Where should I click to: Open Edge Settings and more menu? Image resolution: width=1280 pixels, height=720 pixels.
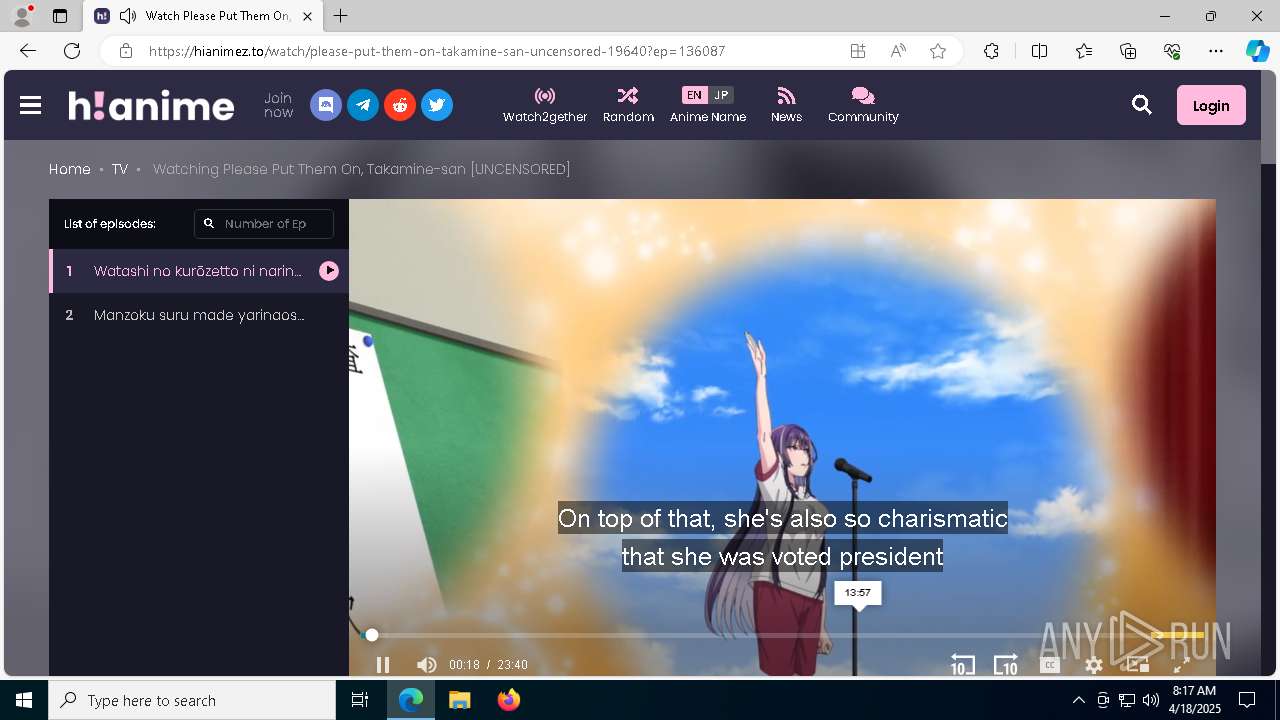tap(1216, 51)
